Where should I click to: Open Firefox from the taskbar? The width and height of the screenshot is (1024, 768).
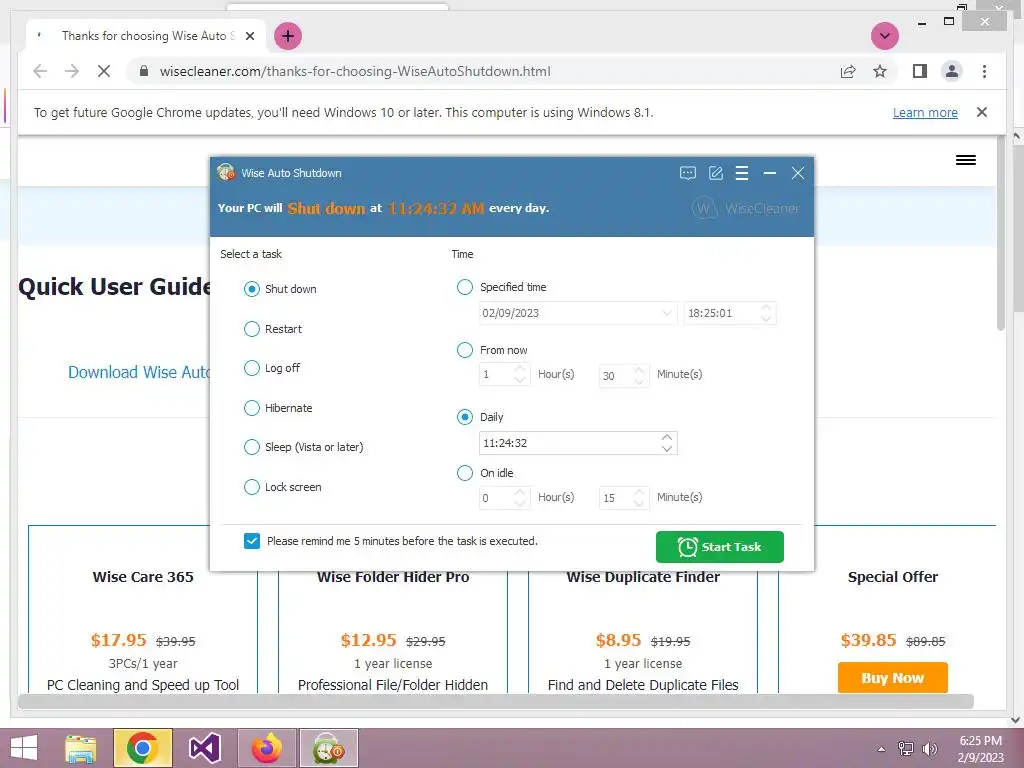tap(267, 748)
